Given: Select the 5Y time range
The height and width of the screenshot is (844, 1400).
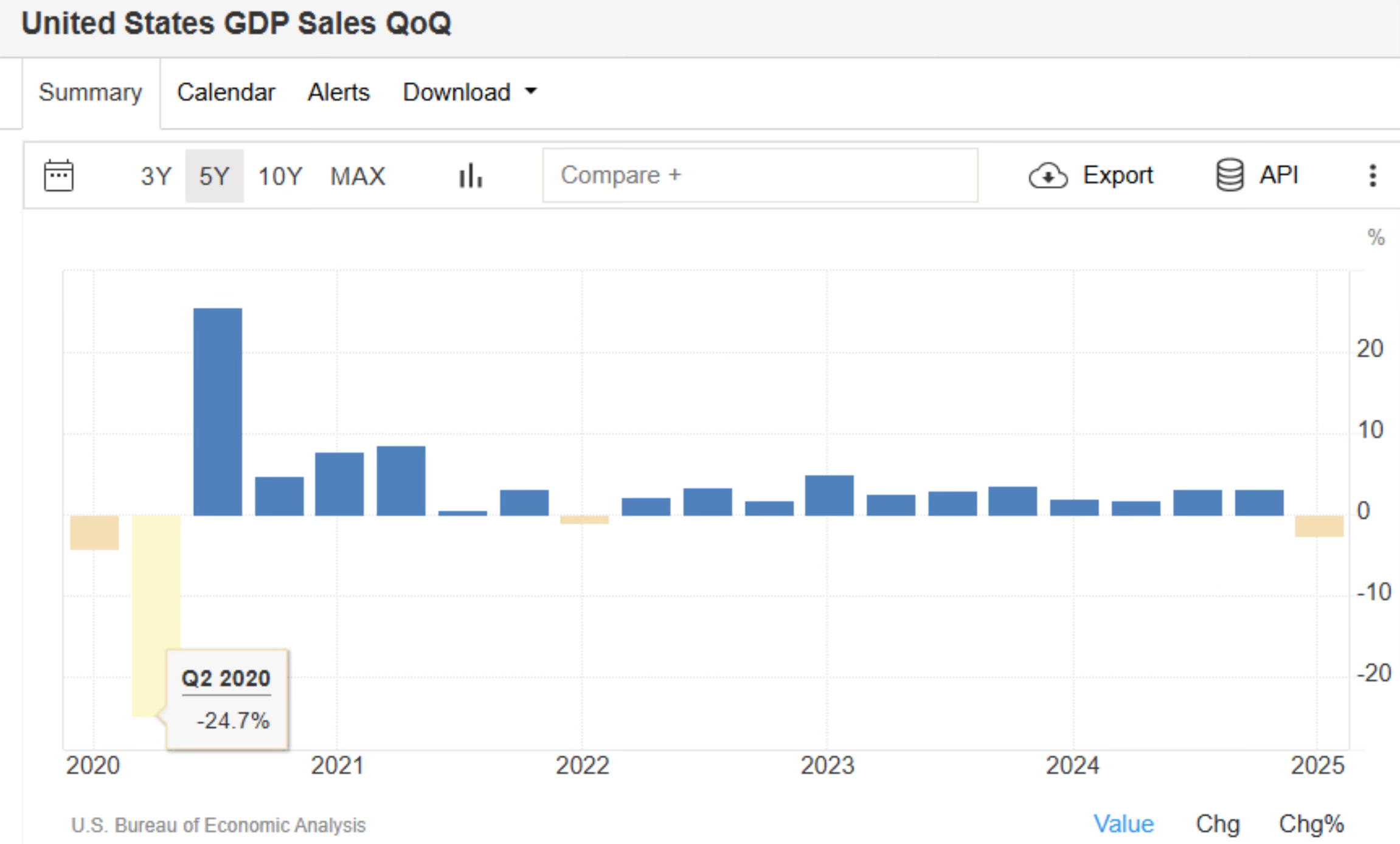Looking at the screenshot, I should point(214,176).
